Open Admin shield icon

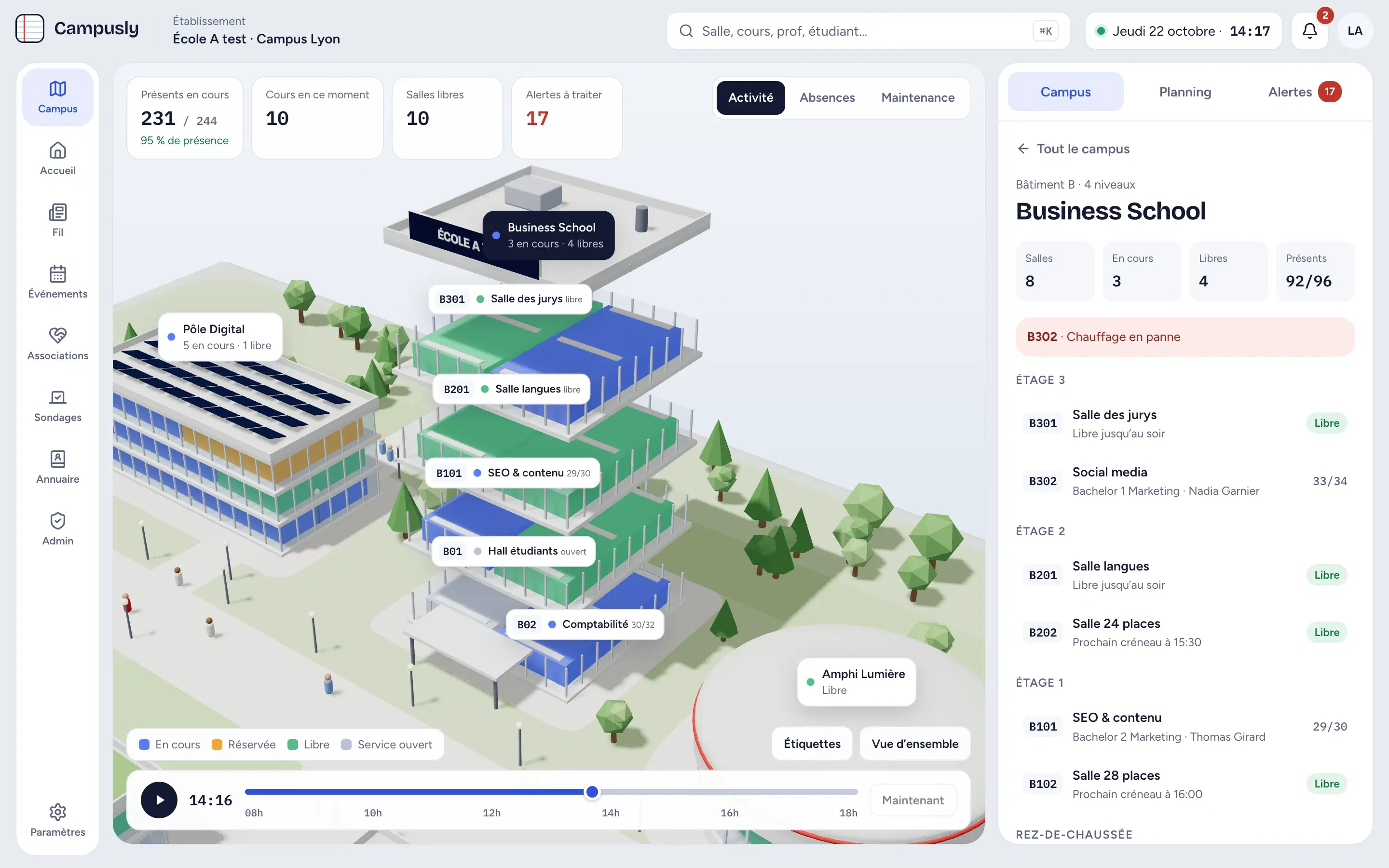[x=57, y=521]
